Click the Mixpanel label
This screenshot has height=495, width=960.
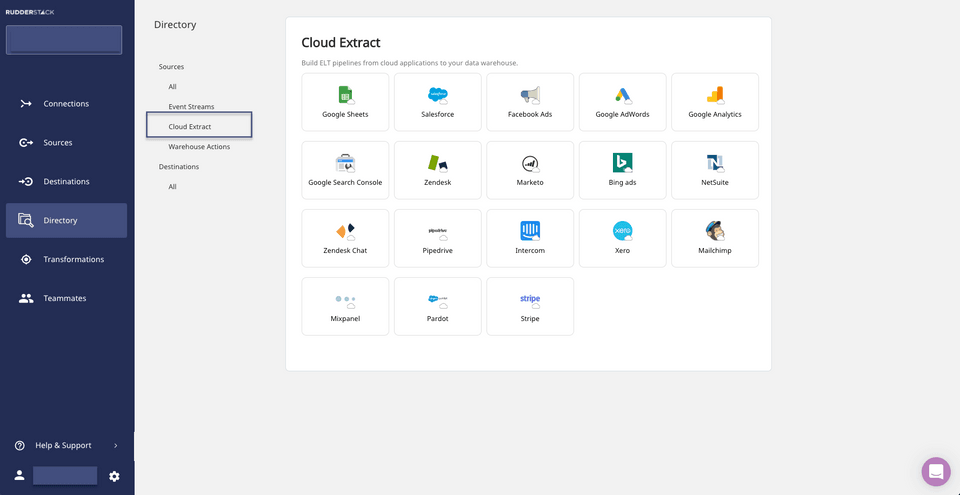pos(345,319)
